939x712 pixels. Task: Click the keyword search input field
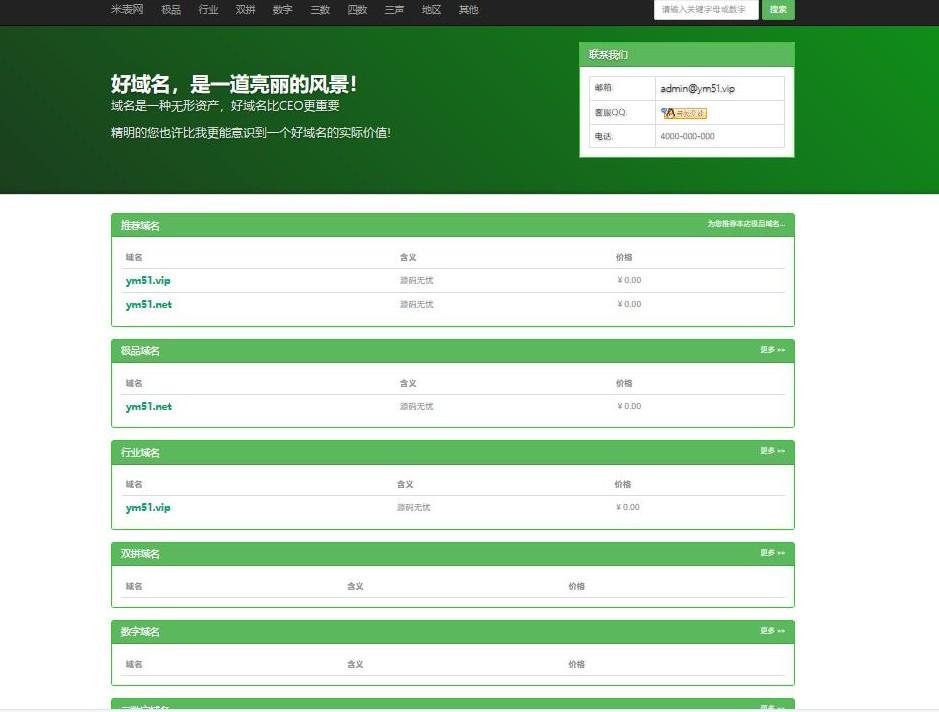coord(704,9)
